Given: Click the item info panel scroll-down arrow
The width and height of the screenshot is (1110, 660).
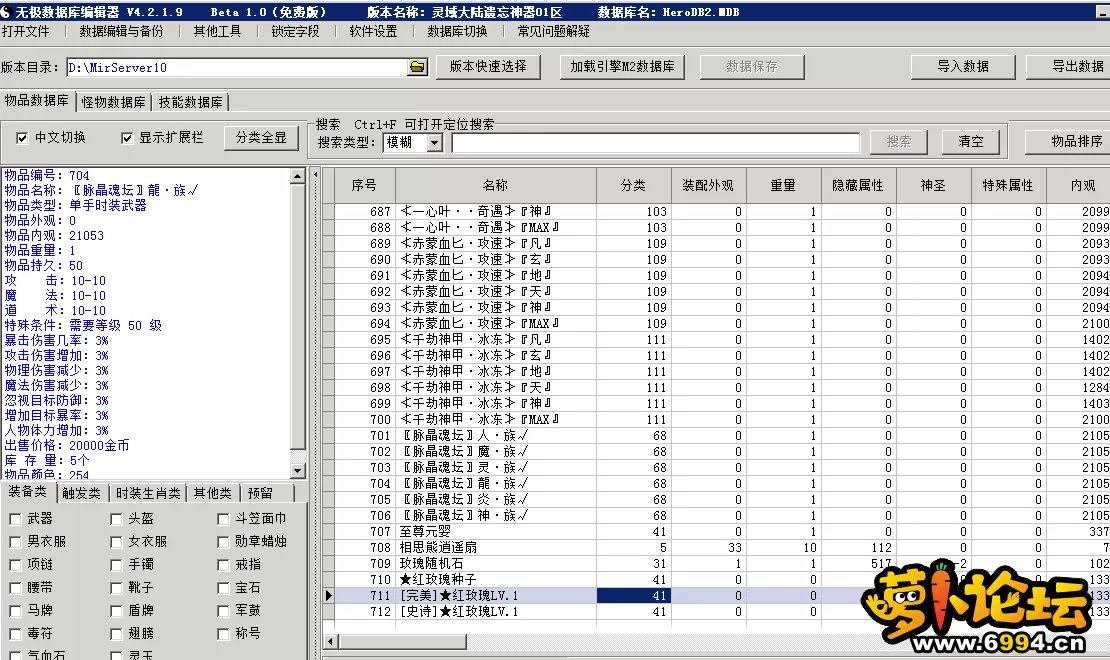Looking at the screenshot, I should click(x=297, y=470).
